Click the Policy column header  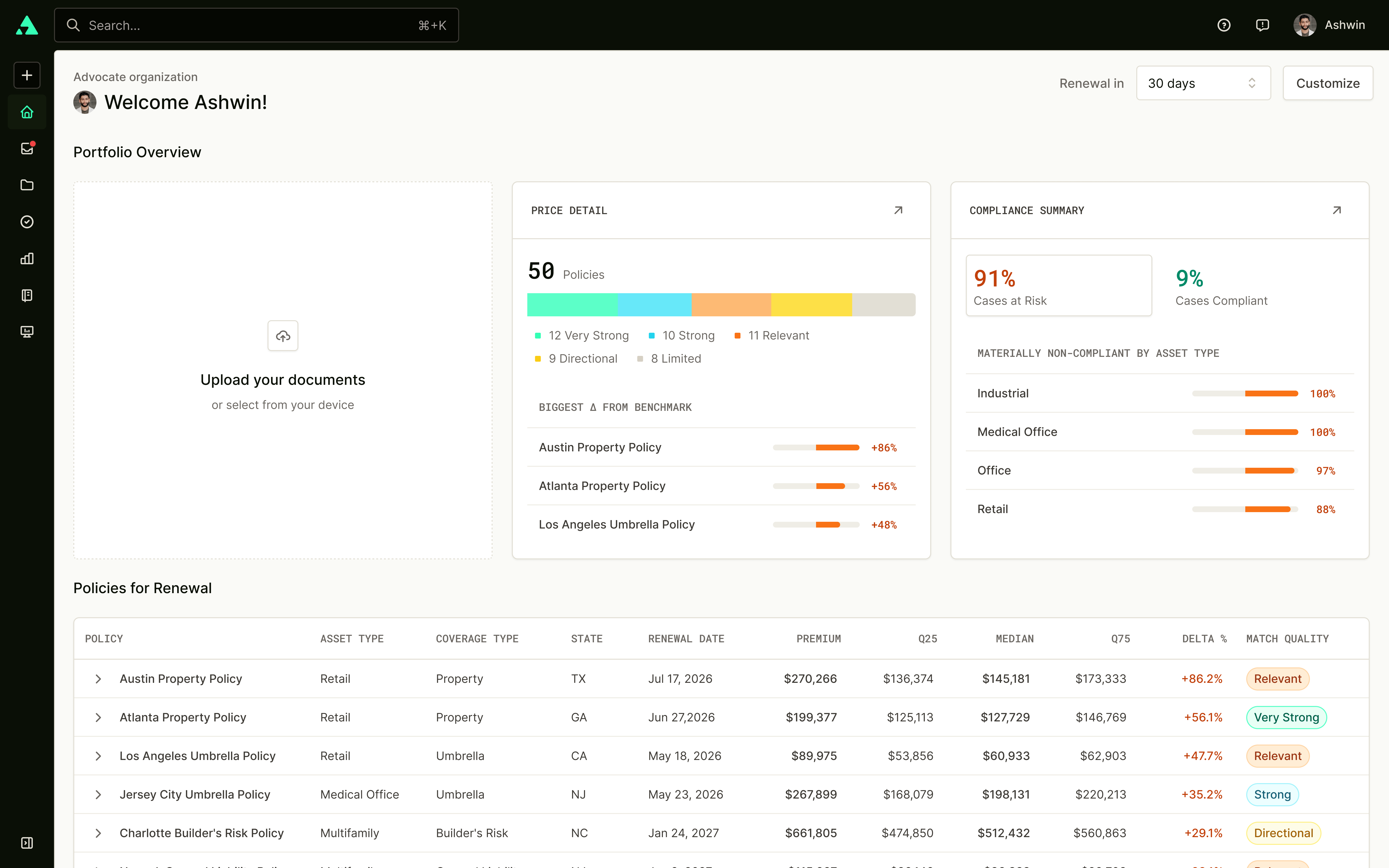104,639
